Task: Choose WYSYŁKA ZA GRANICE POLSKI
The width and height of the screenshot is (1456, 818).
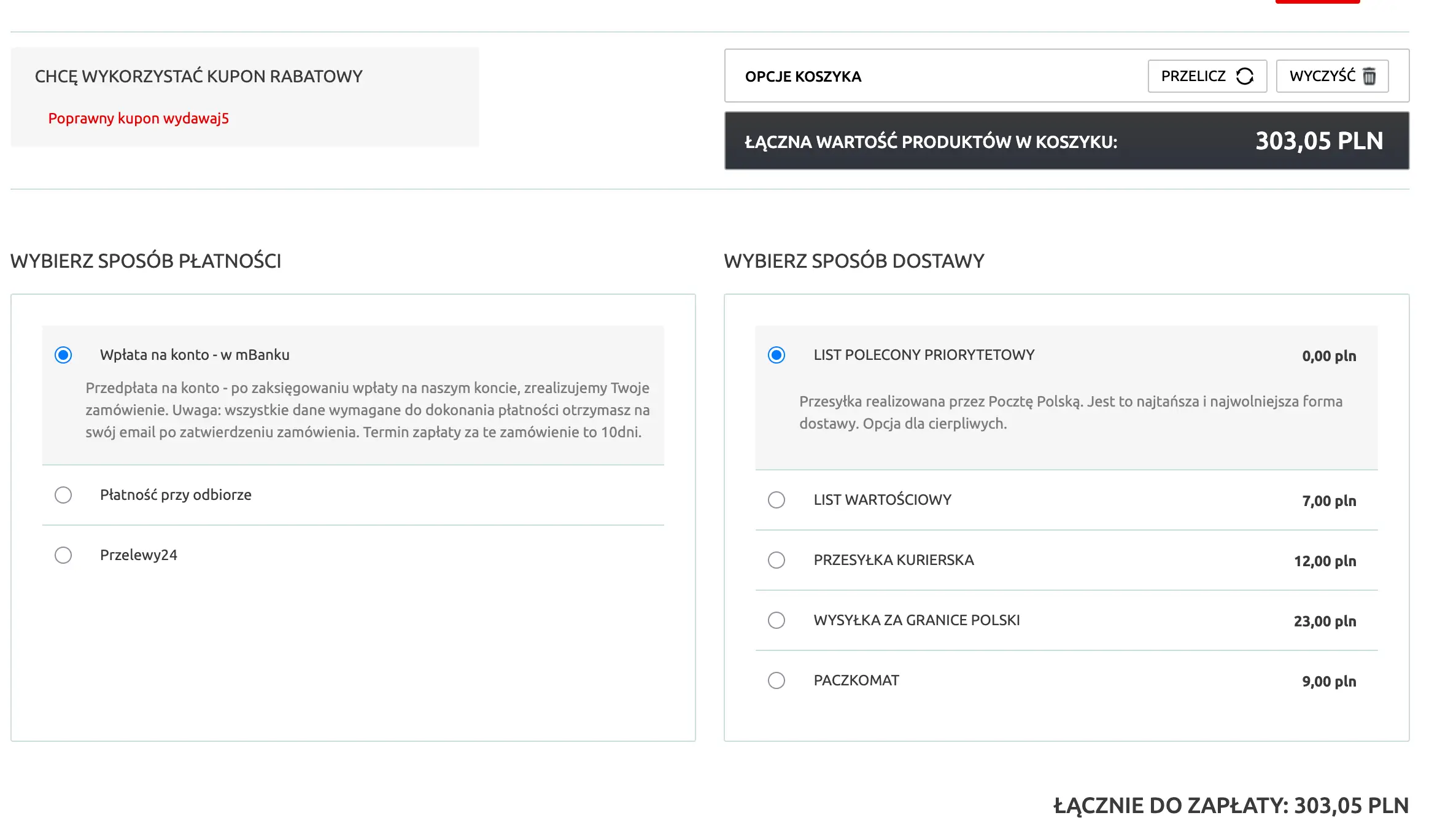Action: click(776, 620)
